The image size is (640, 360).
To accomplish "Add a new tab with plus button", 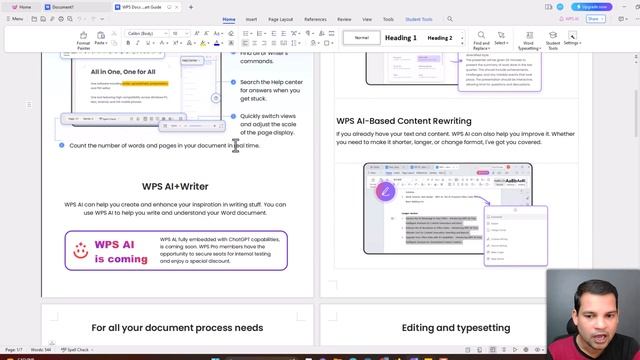I will click(x=191, y=7).
